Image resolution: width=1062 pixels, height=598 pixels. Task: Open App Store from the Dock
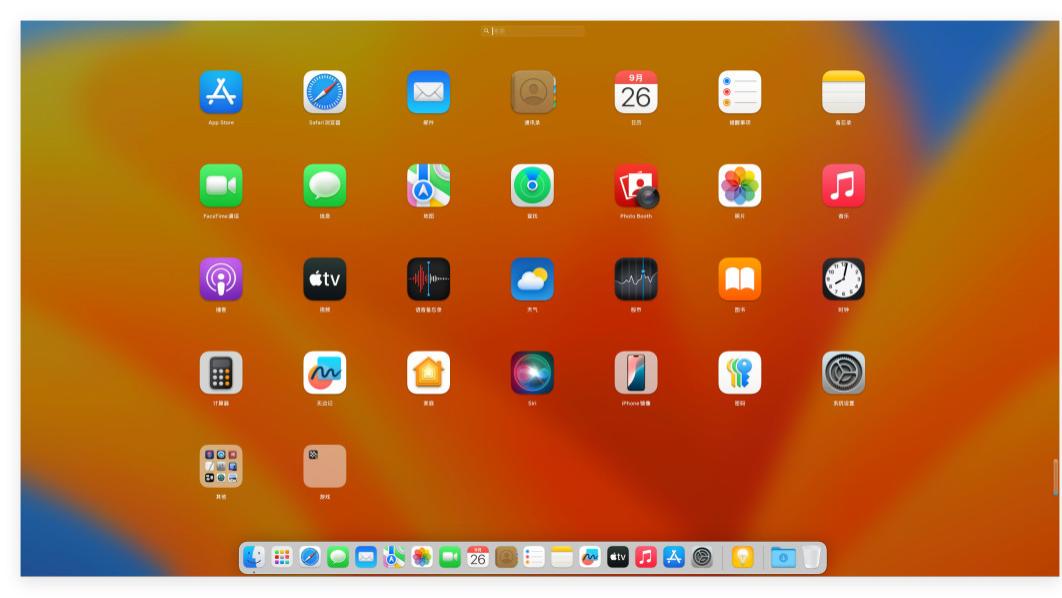click(x=673, y=557)
